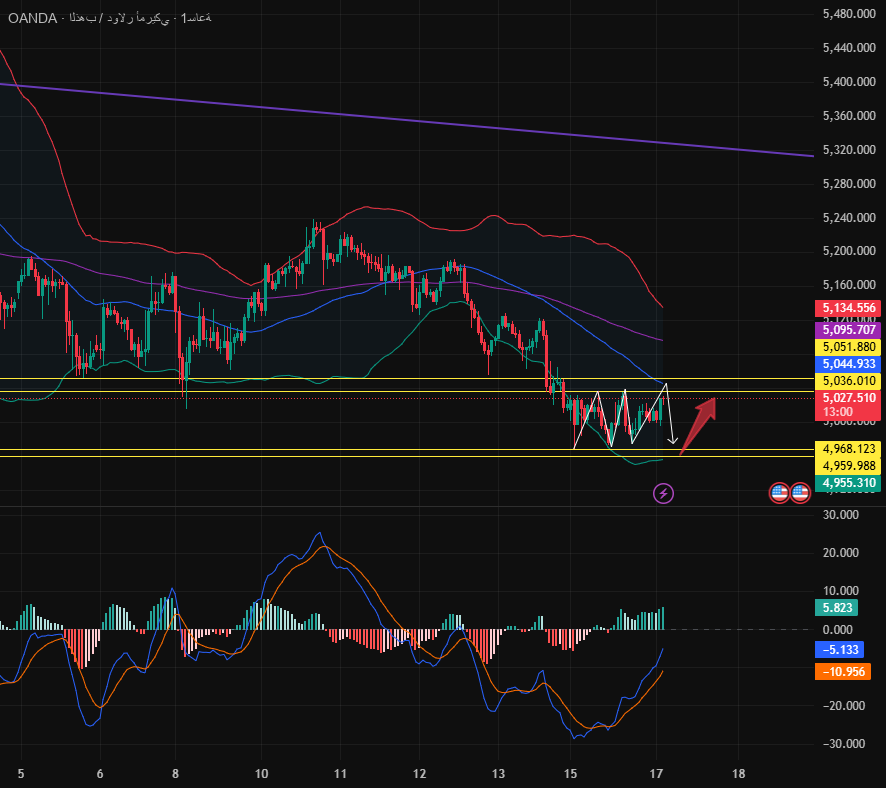Select the blue 5,044.933 price label
The image size is (886, 788).
[848, 364]
